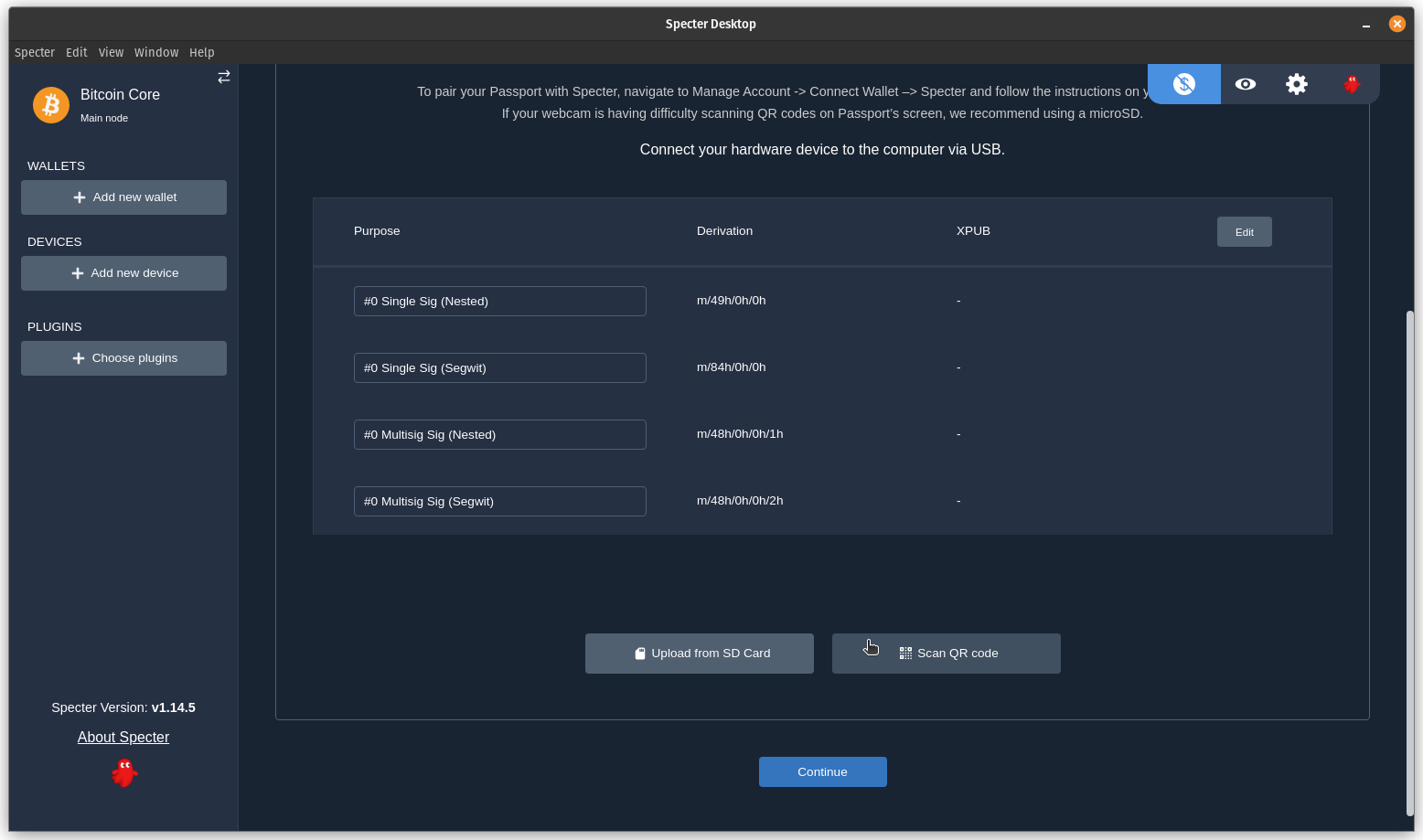Click the red ghost icon in top toolbar
The width and height of the screenshot is (1423, 840).
(x=1352, y=84)
